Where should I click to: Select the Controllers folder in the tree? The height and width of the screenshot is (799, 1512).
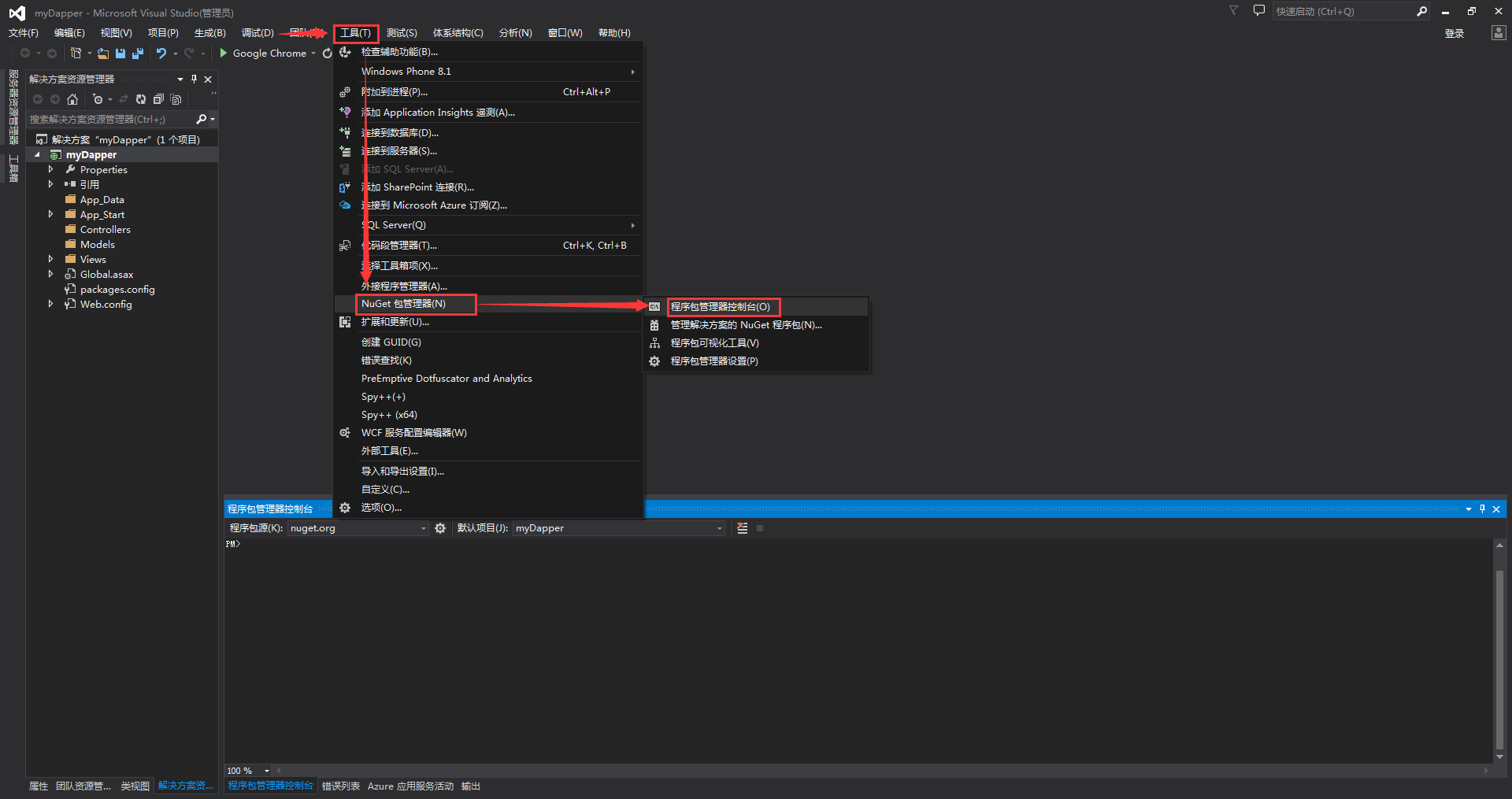pyautogui.click(x=106, y=229)
